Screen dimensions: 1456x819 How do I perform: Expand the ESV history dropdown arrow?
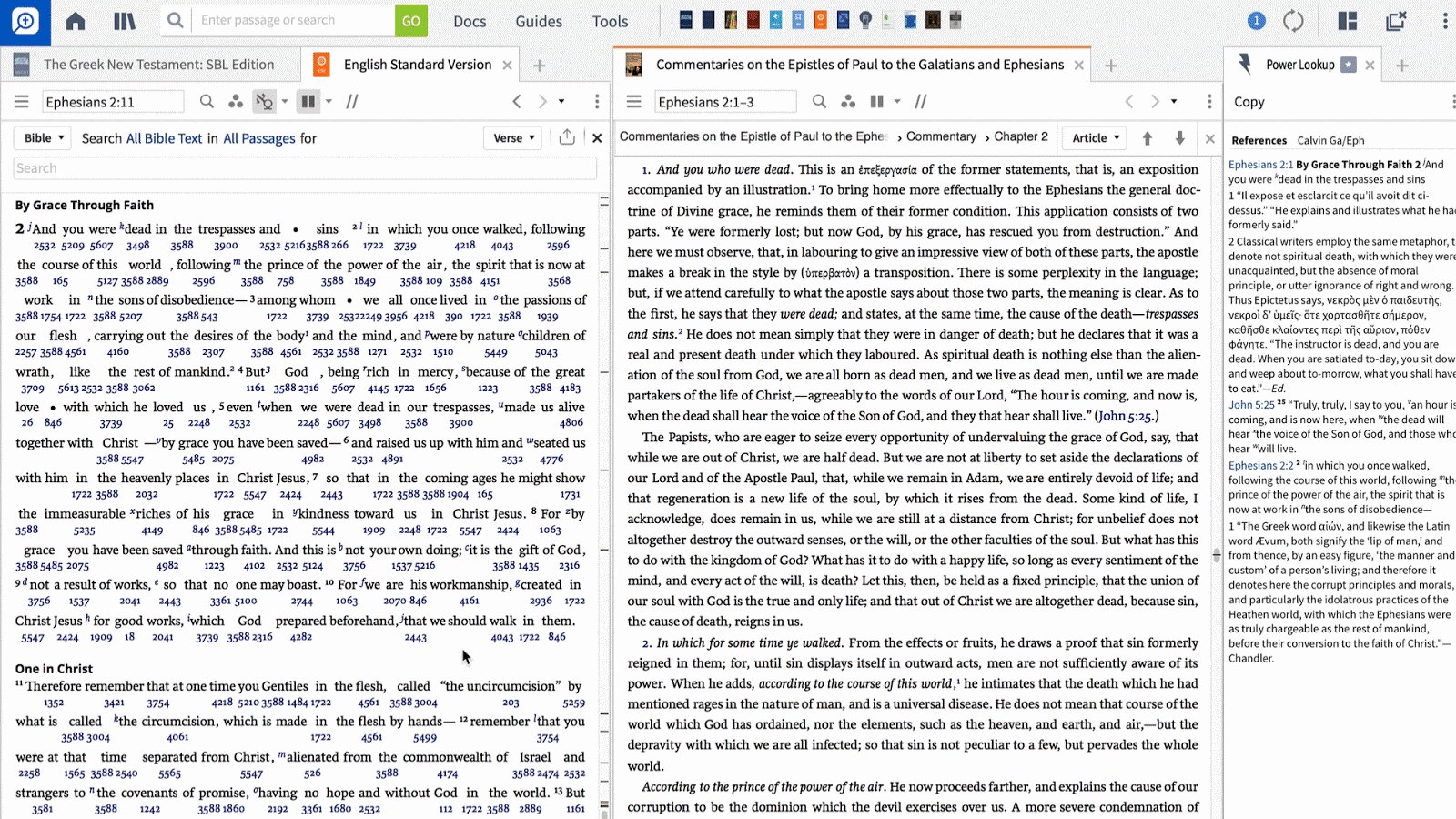561,102
